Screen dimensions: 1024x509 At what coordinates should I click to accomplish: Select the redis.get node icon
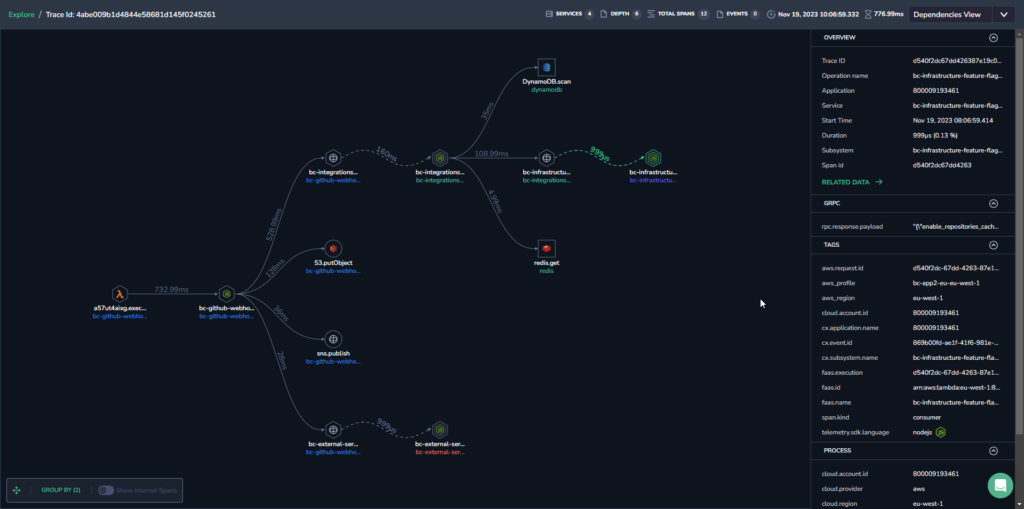point(547,248)
